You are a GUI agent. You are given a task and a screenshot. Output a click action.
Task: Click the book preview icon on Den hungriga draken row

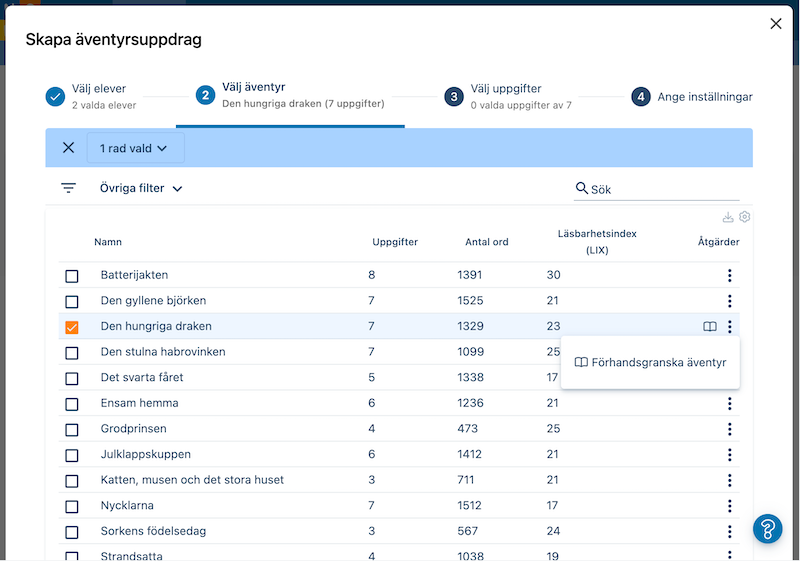[x=710, y=326]
